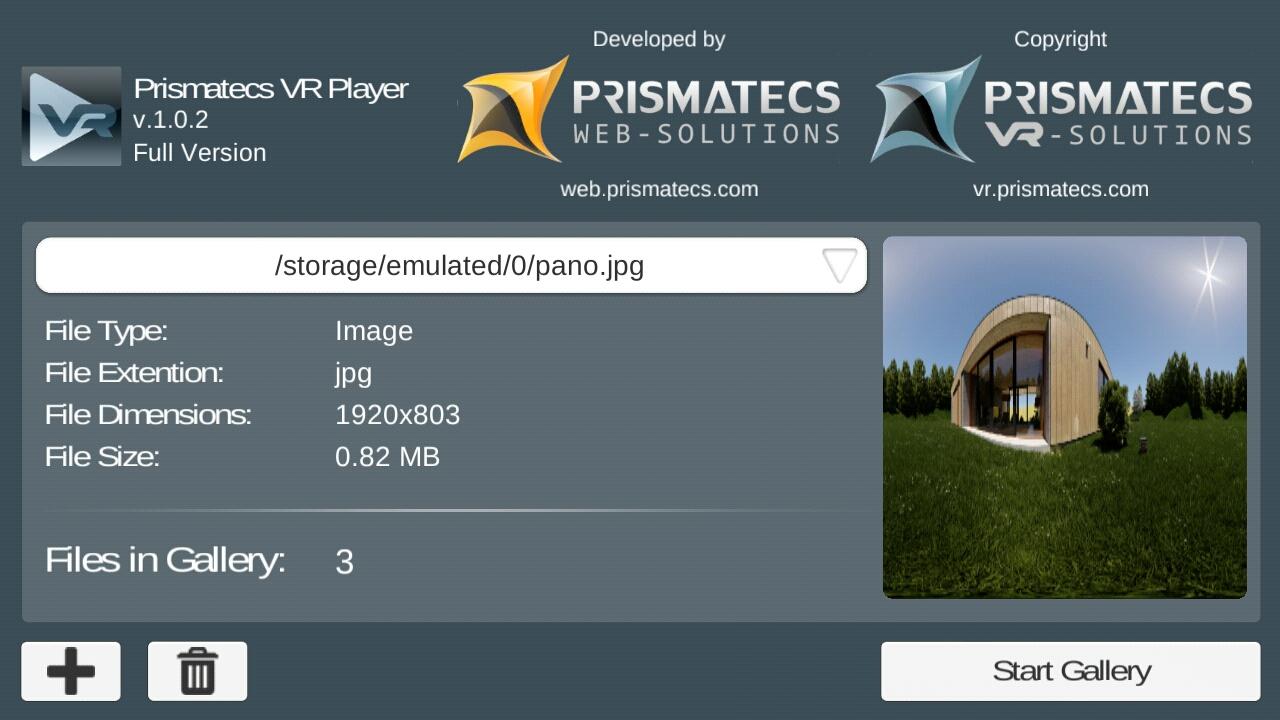Click the blue Prismatecs VR-Solutions logo
This screenshot has height=720, width=1280.
tap(1061, 110)
